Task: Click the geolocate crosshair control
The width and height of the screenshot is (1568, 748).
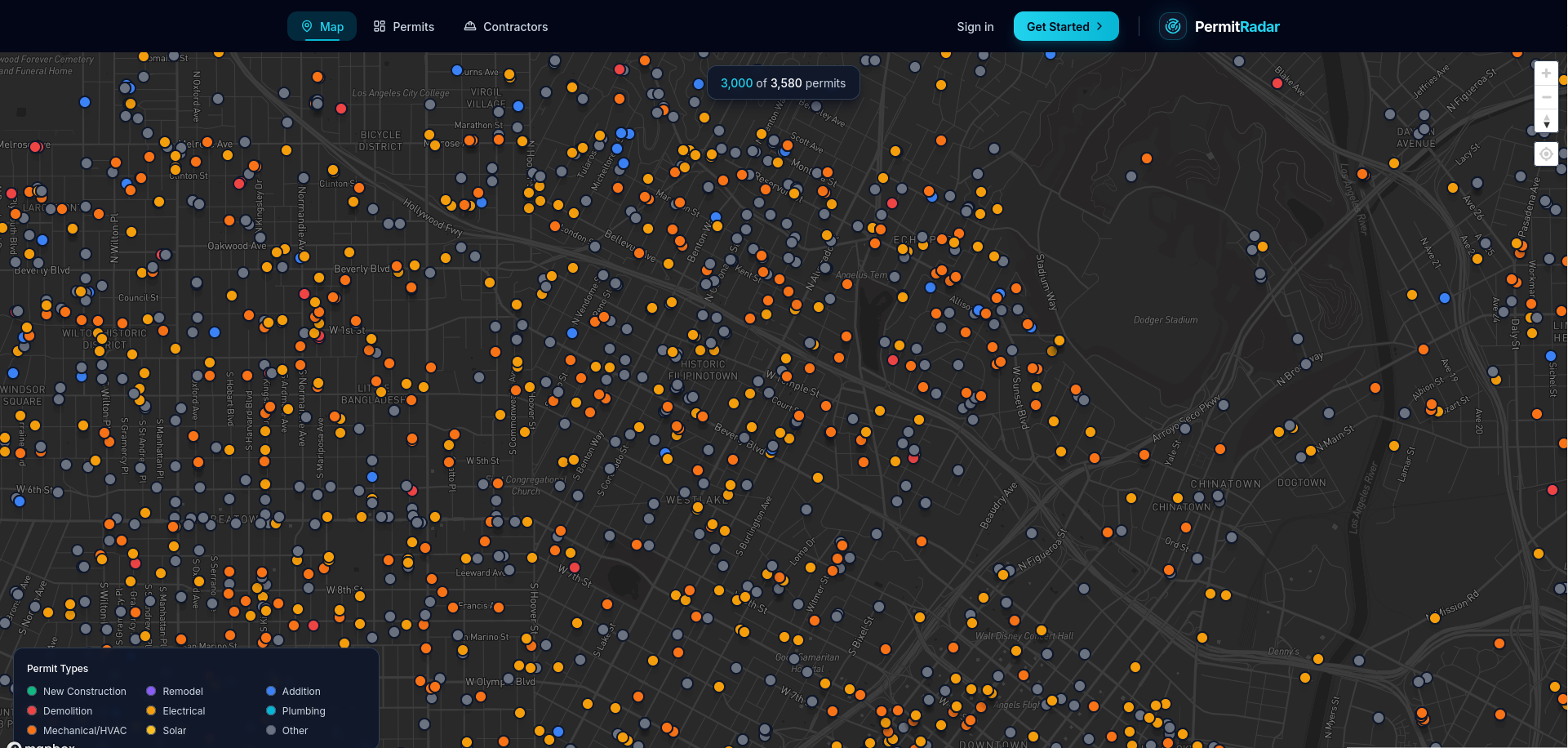Action: pos(1545,154)
